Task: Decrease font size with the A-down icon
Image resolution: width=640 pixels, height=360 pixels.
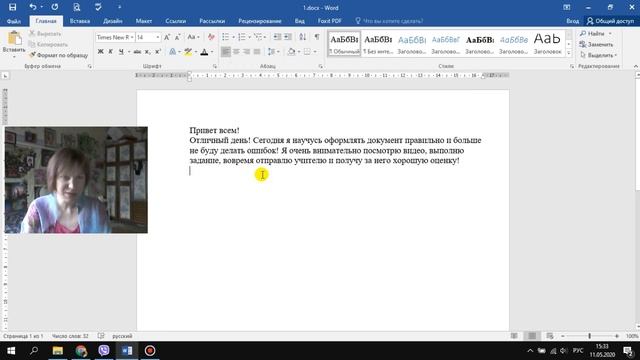Action: (178, 37)
